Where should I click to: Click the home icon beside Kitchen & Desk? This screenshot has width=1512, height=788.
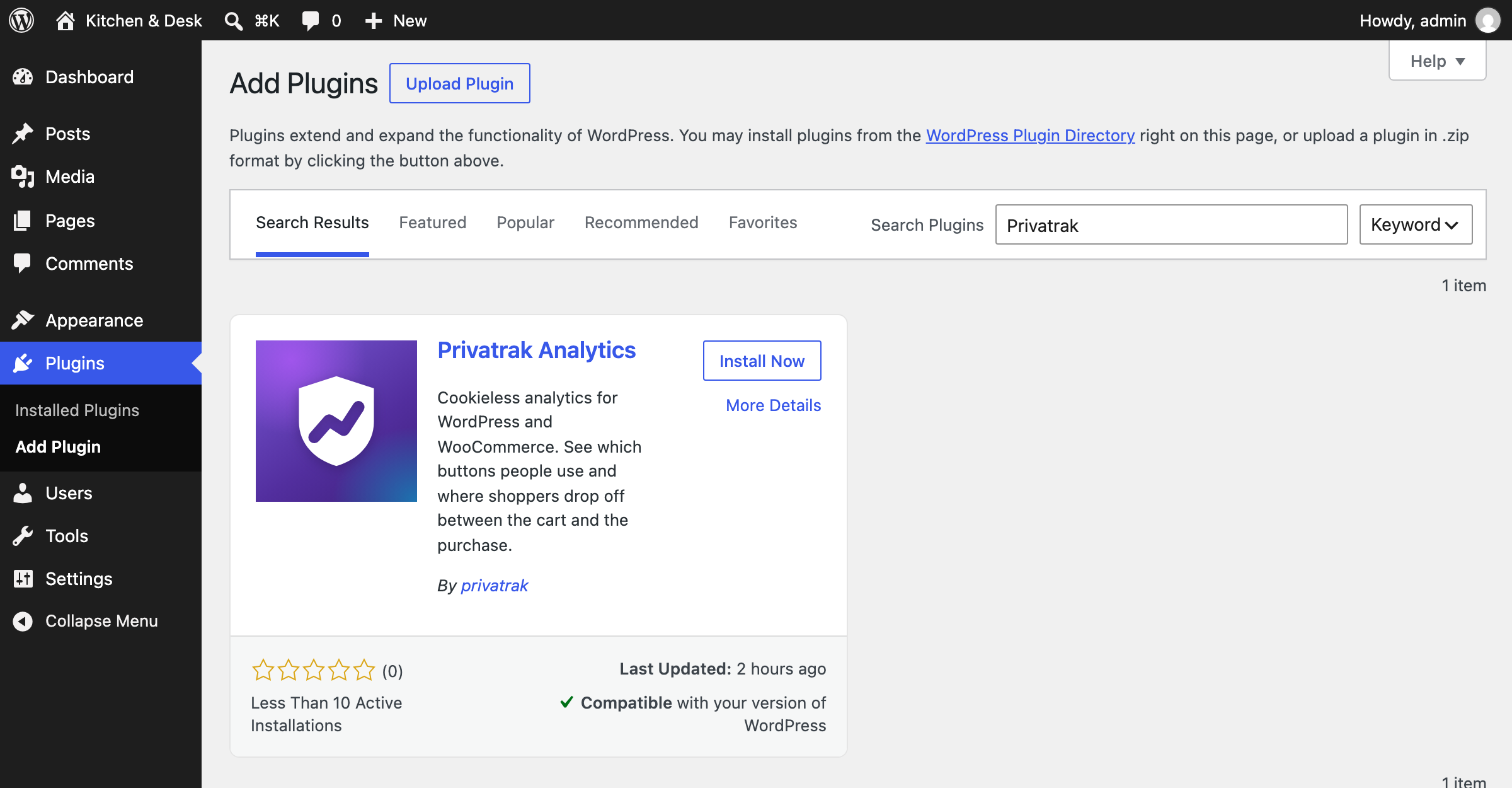tap(66, 20)
